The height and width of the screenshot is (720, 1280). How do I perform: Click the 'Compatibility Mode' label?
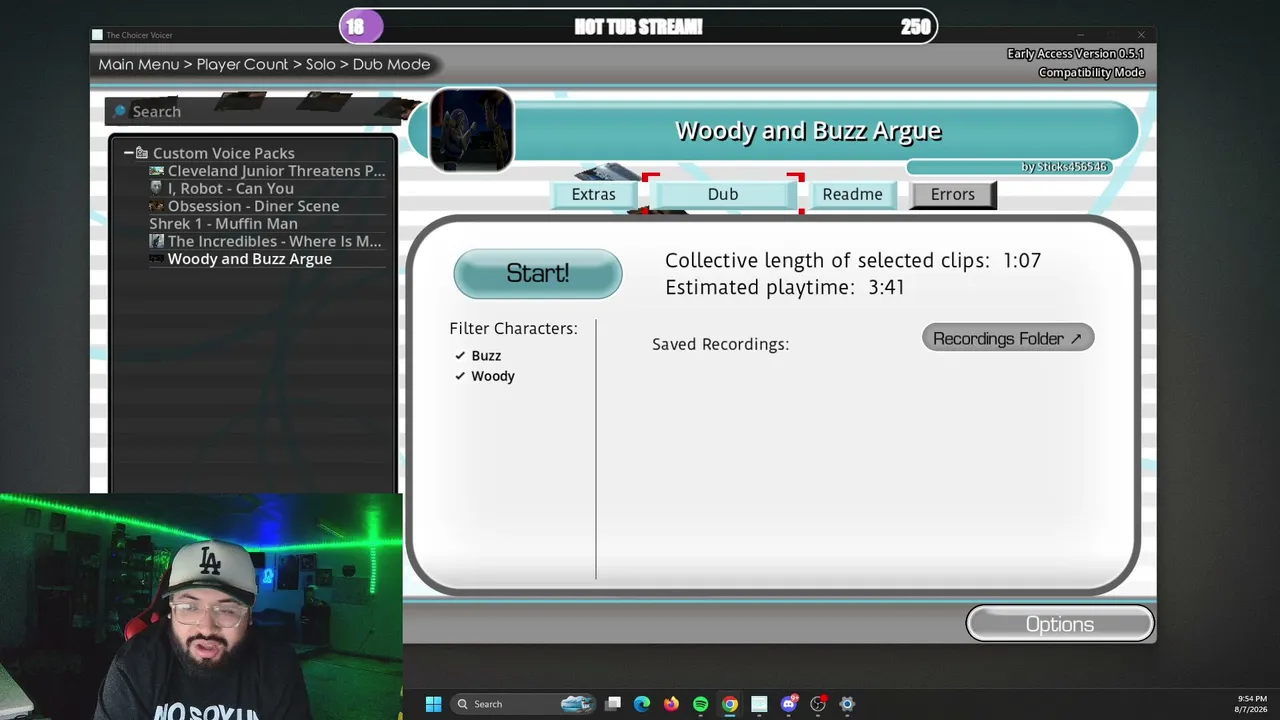tap(1091, 72)
